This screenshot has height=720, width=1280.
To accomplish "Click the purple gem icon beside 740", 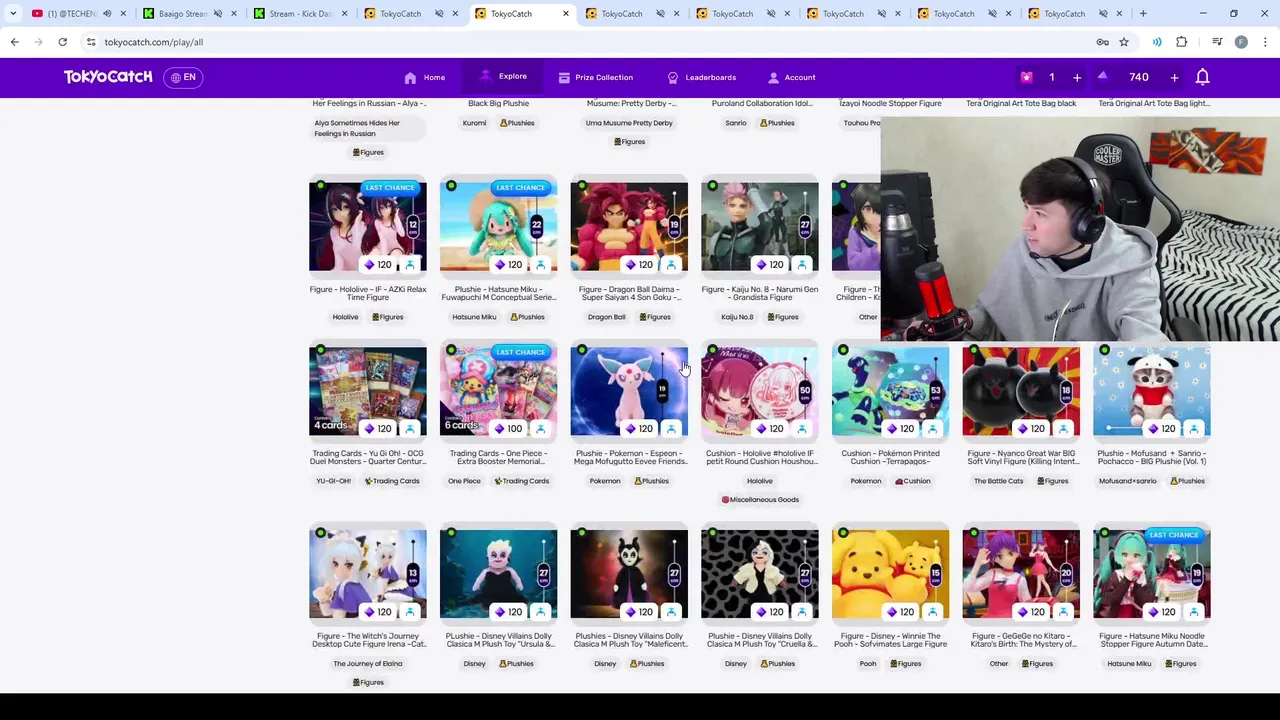I will 1102,76.
